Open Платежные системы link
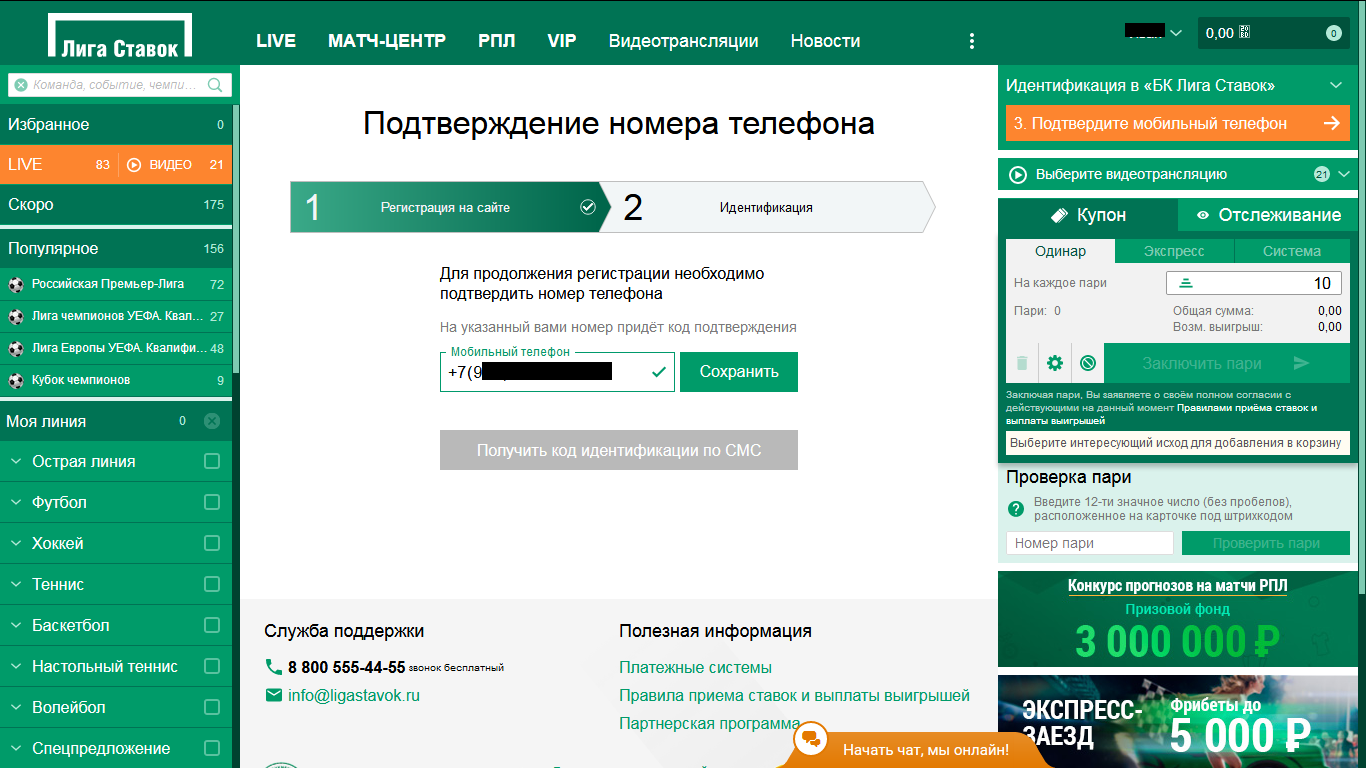The image size is (1366, 768). [x=695, y=667]
